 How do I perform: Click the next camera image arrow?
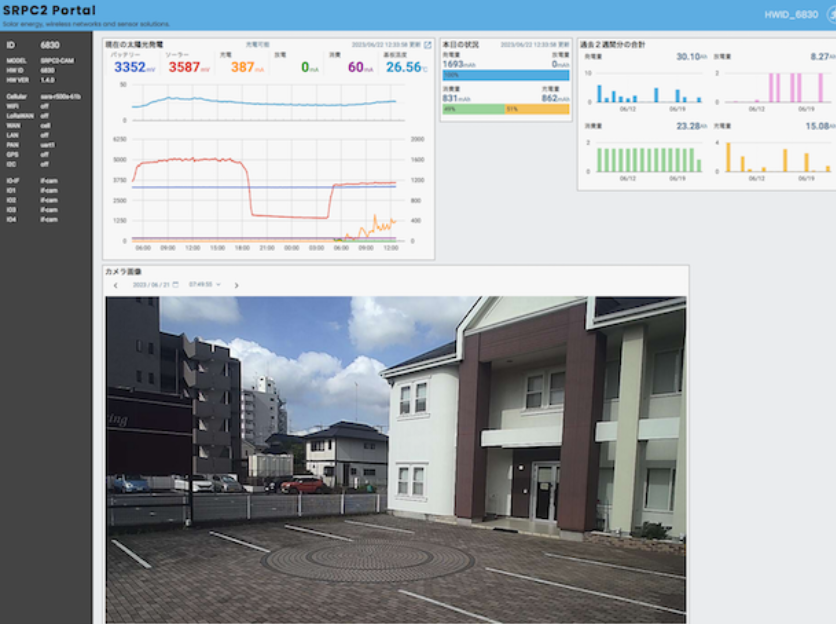pos(236,285)
